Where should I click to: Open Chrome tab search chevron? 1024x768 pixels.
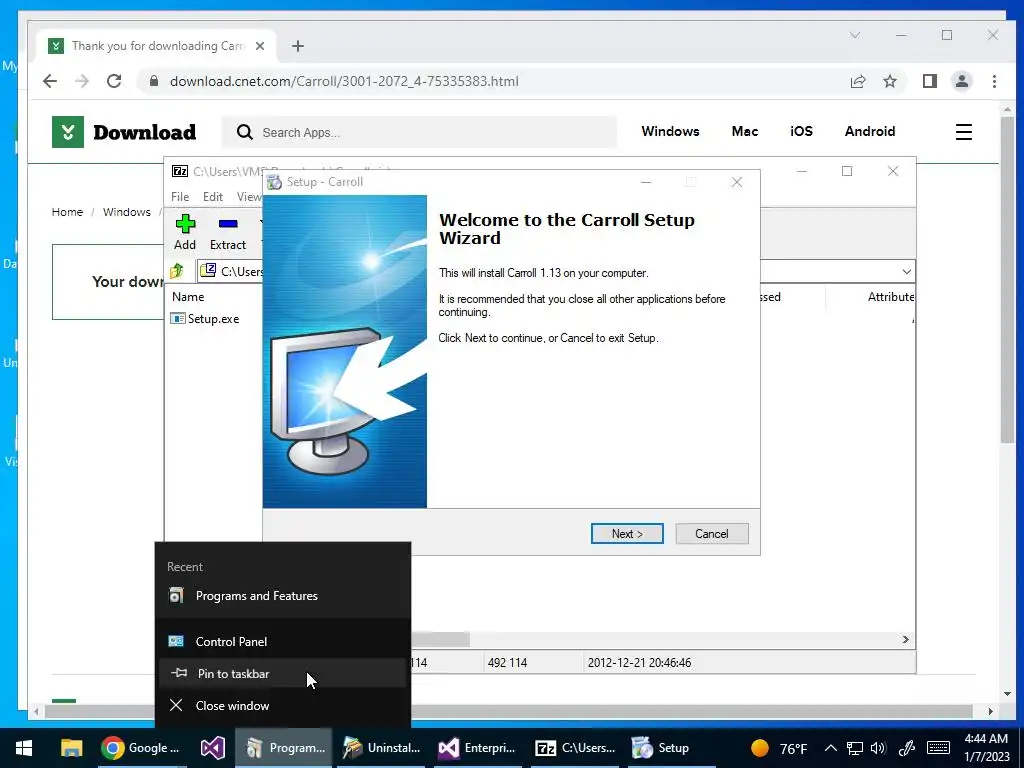(855, 35)
